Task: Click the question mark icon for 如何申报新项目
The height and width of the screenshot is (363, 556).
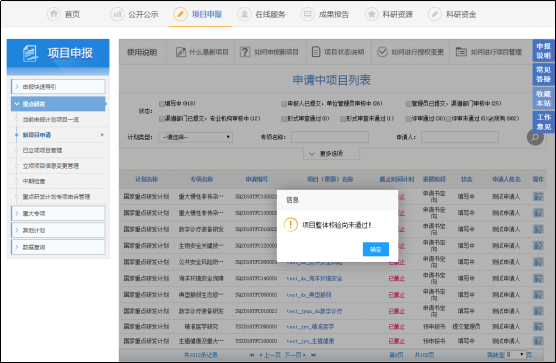Action: pos(245,52)
